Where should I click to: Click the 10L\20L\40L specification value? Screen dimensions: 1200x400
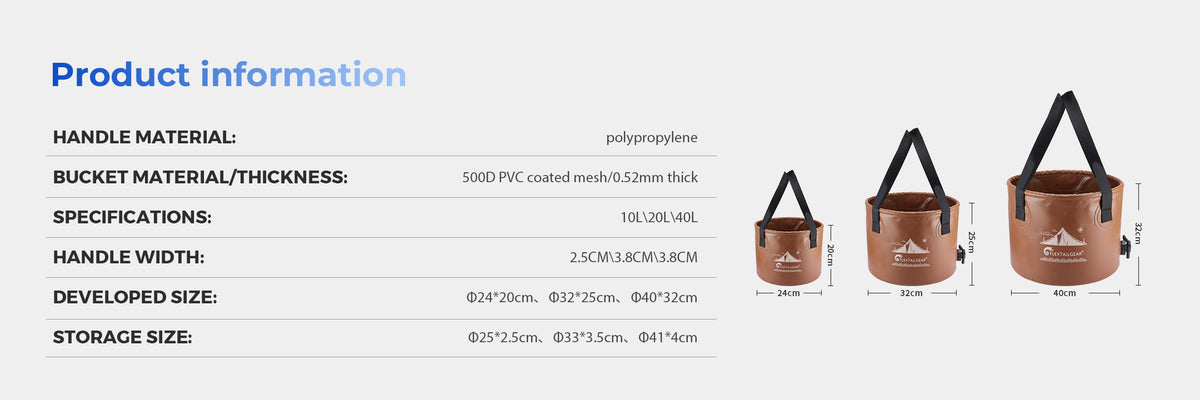click(x=658, y=217)
